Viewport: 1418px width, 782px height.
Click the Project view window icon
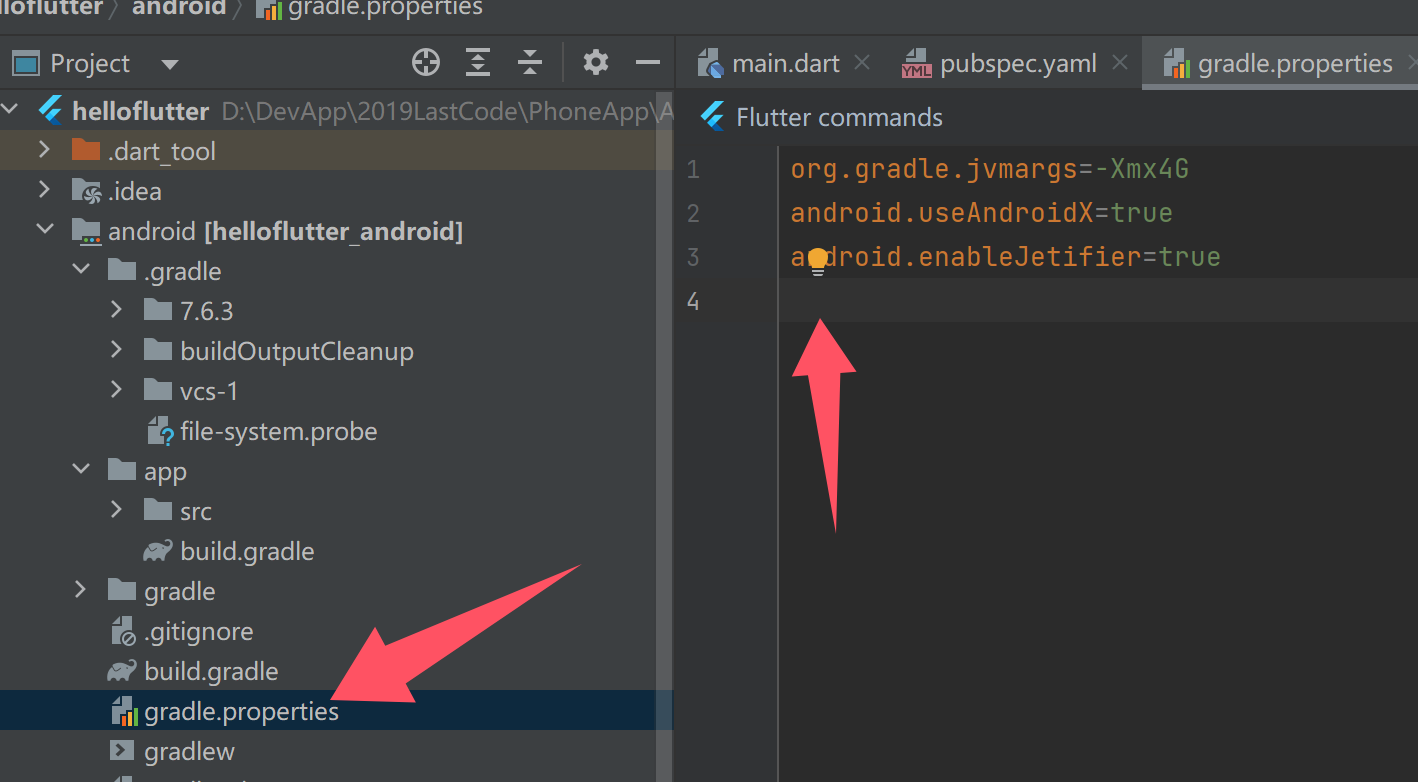26,64
